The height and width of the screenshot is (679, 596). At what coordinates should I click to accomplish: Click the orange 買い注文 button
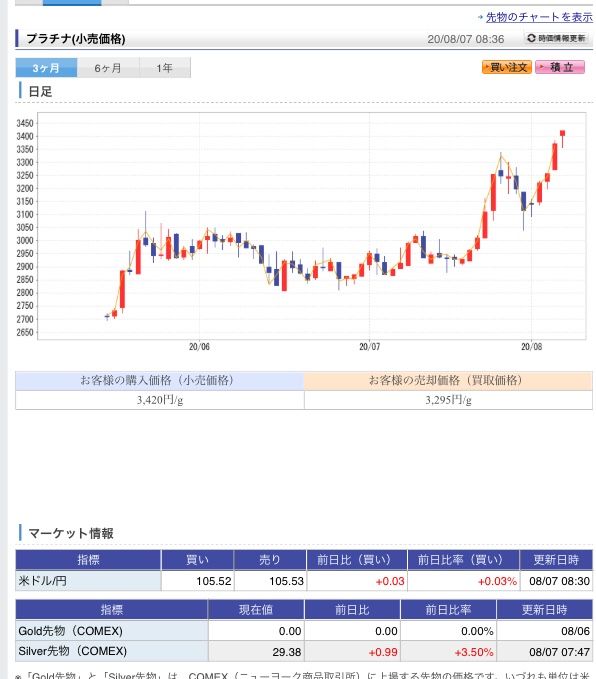click(x=507, y=67)
